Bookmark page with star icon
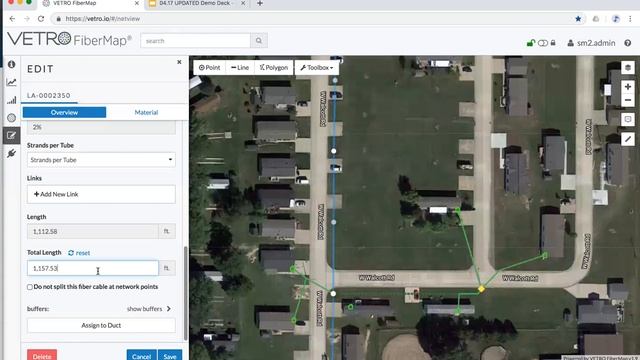 [578, 19]
